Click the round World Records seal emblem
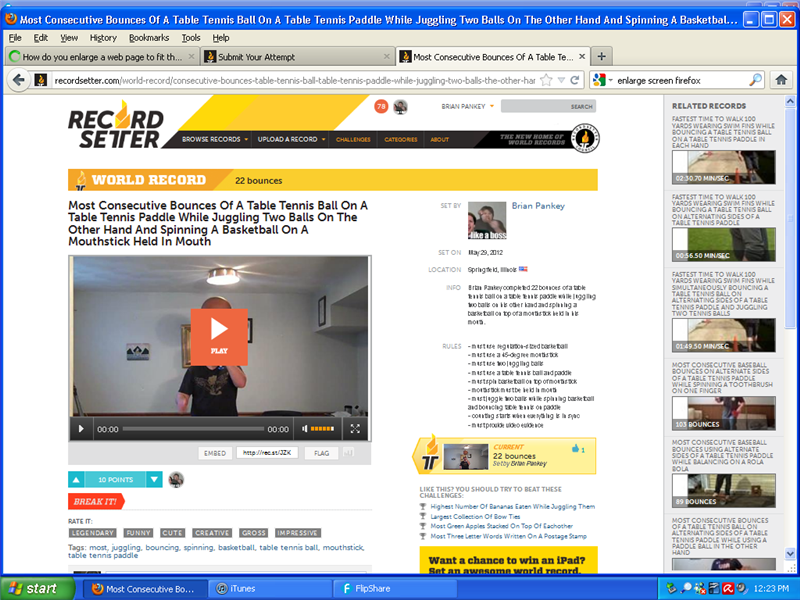The height and width of the screenshot is (600, 800). (585, 138)
